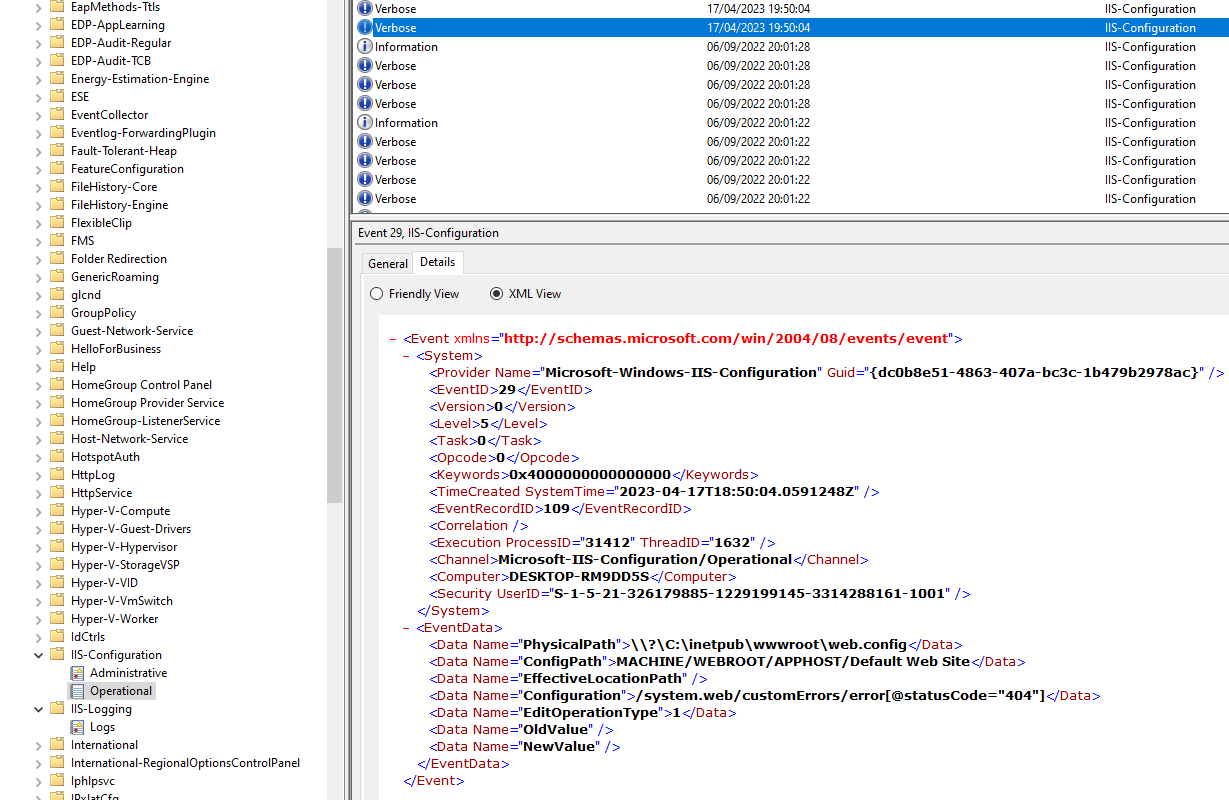This screenshot has width=1229, height=800.
Task: Expand the GroupPolicy tree node
Action: [39, 313]
